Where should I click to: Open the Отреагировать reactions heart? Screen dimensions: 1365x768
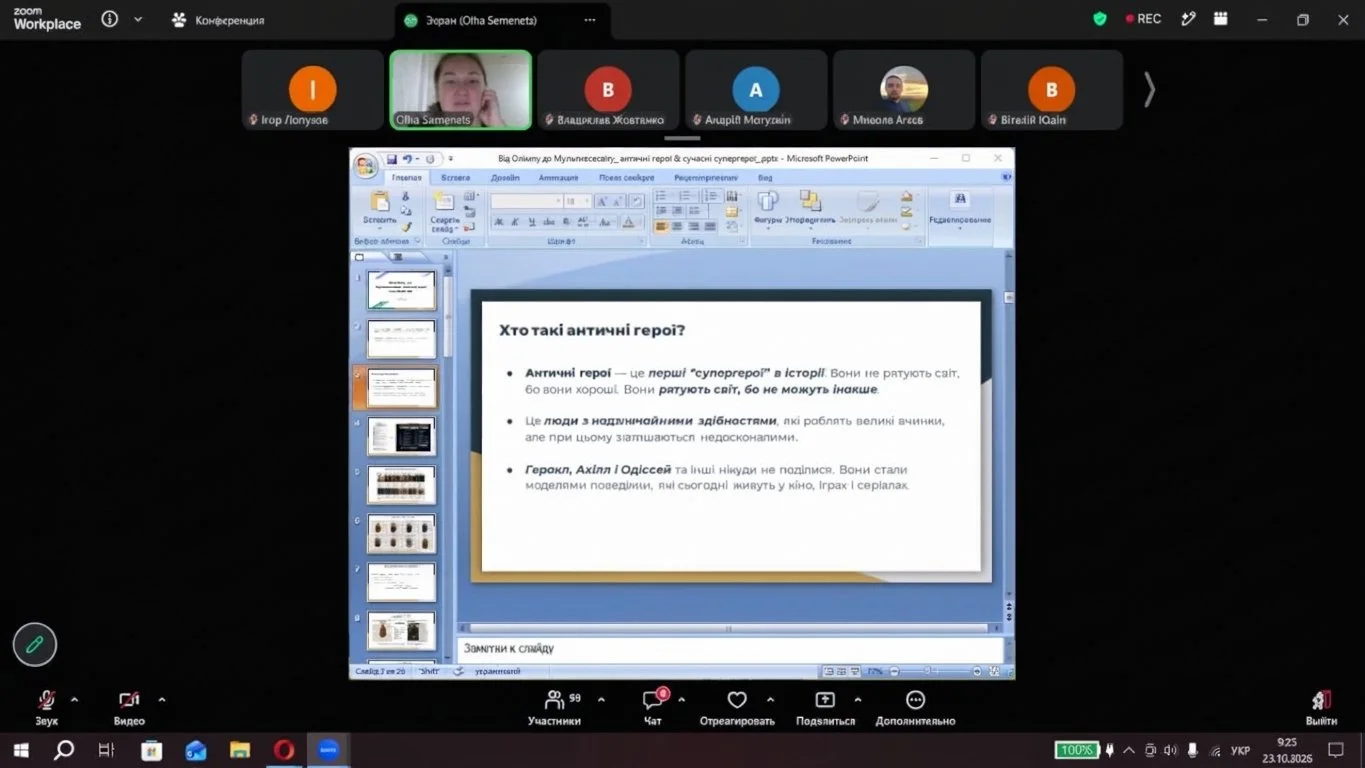coord(737,700)
